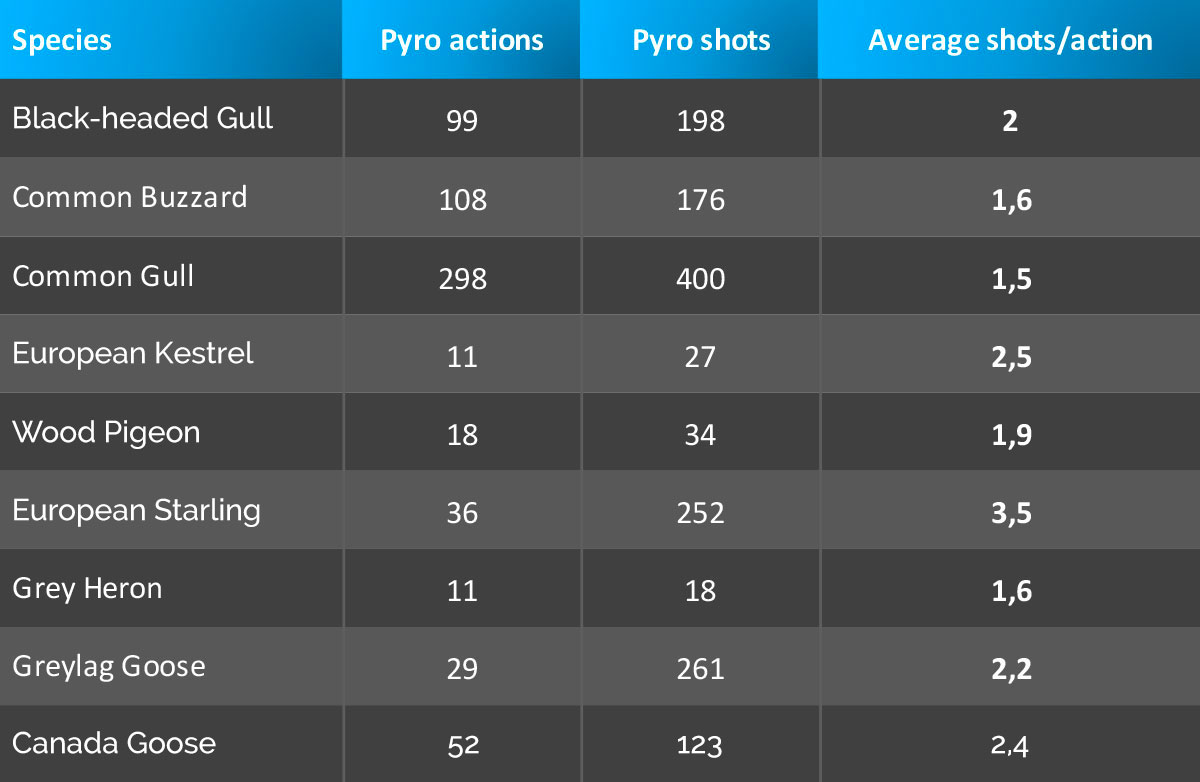
Task: Click the Black-headed Gull row label
Action: (143, 118)
